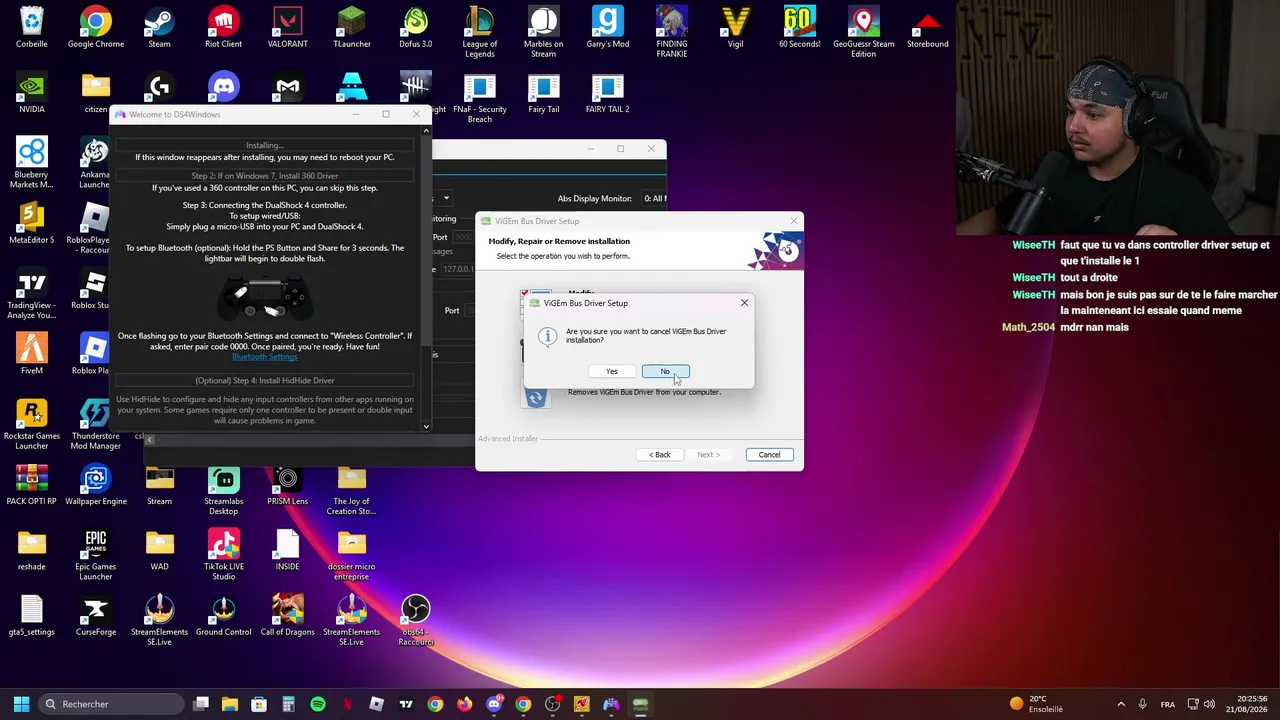Screen dimensions: 1280x720
Task: Show hidden system tray icons
Action: [1121, 704]
